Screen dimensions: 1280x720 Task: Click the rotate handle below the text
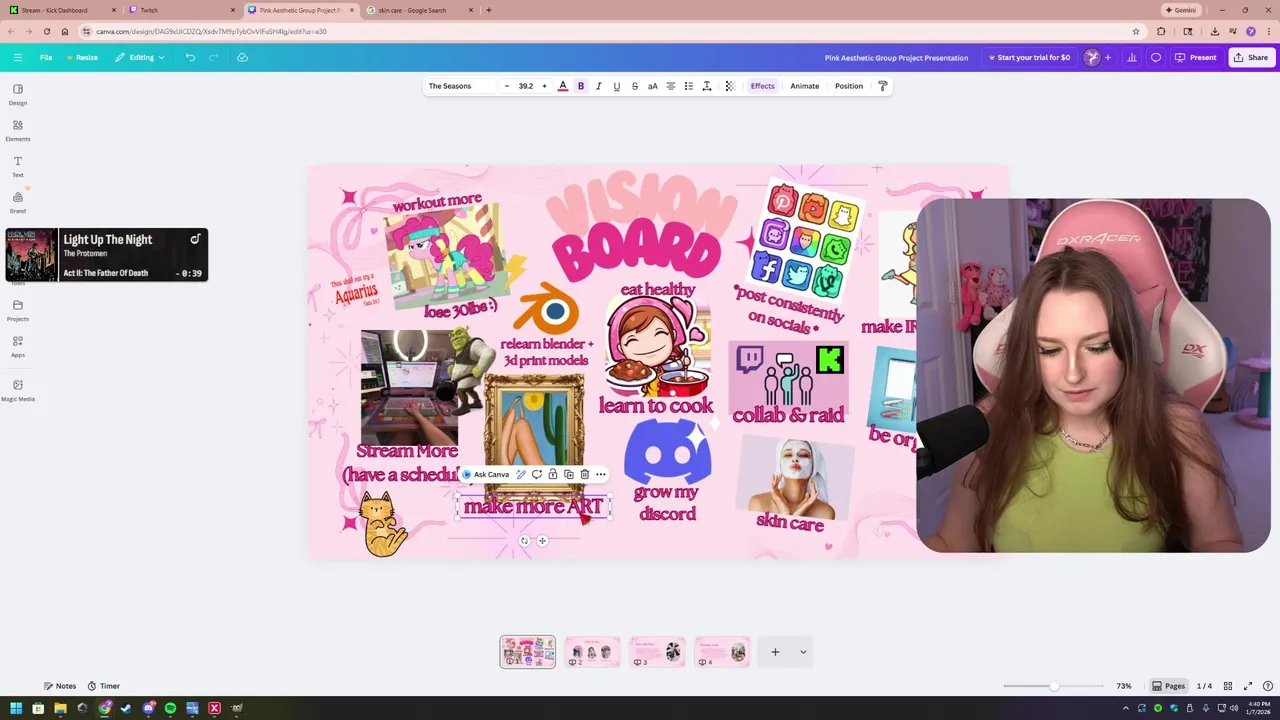click(525, 541)
